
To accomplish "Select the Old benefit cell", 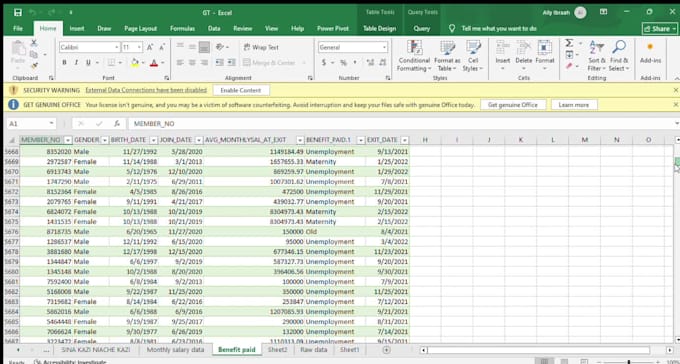I will (335, 232).
